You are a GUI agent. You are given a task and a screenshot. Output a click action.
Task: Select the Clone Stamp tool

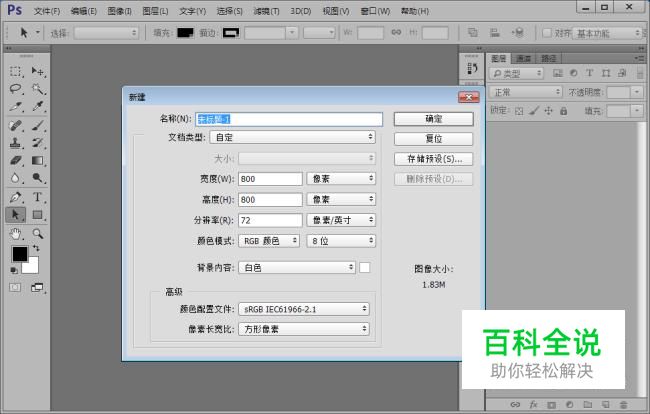(15, 143)
